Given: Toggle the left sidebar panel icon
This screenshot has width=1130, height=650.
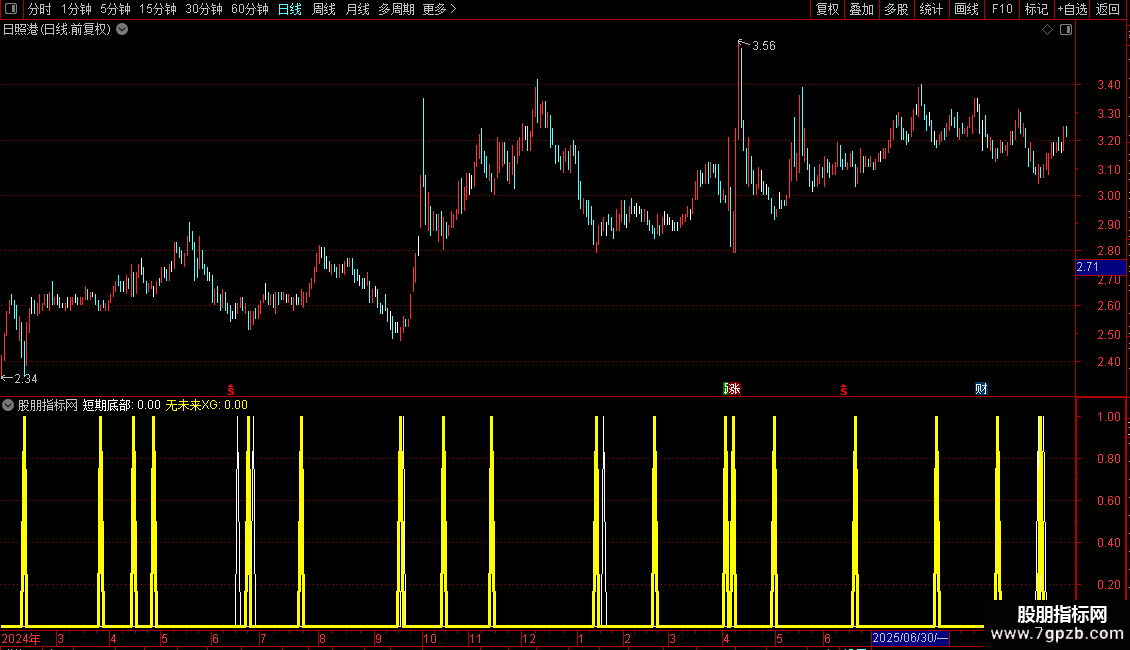Looking at the screenshot, I should click(11, 9).
